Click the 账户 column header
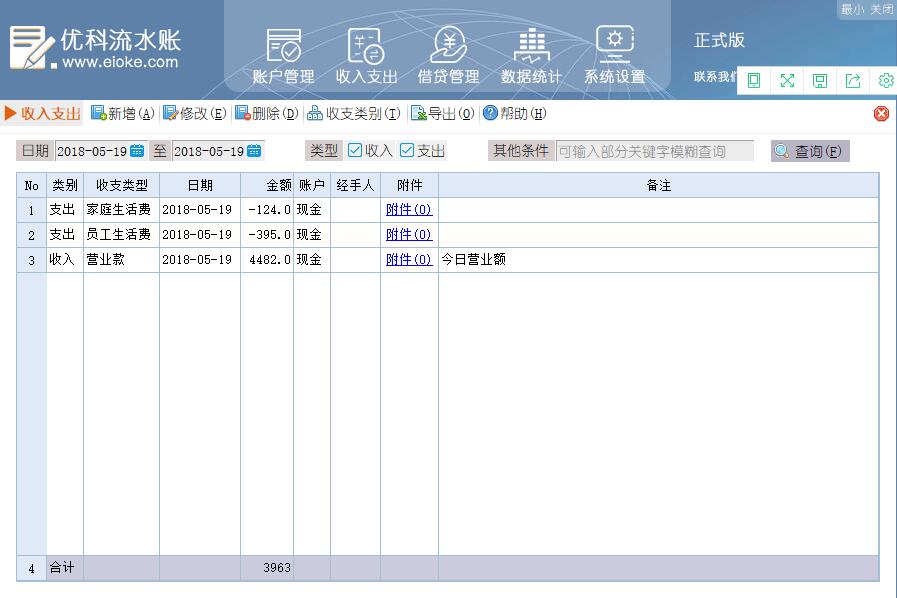The height and width of the screenshot is (598, 897). click(x=312, y=185)
